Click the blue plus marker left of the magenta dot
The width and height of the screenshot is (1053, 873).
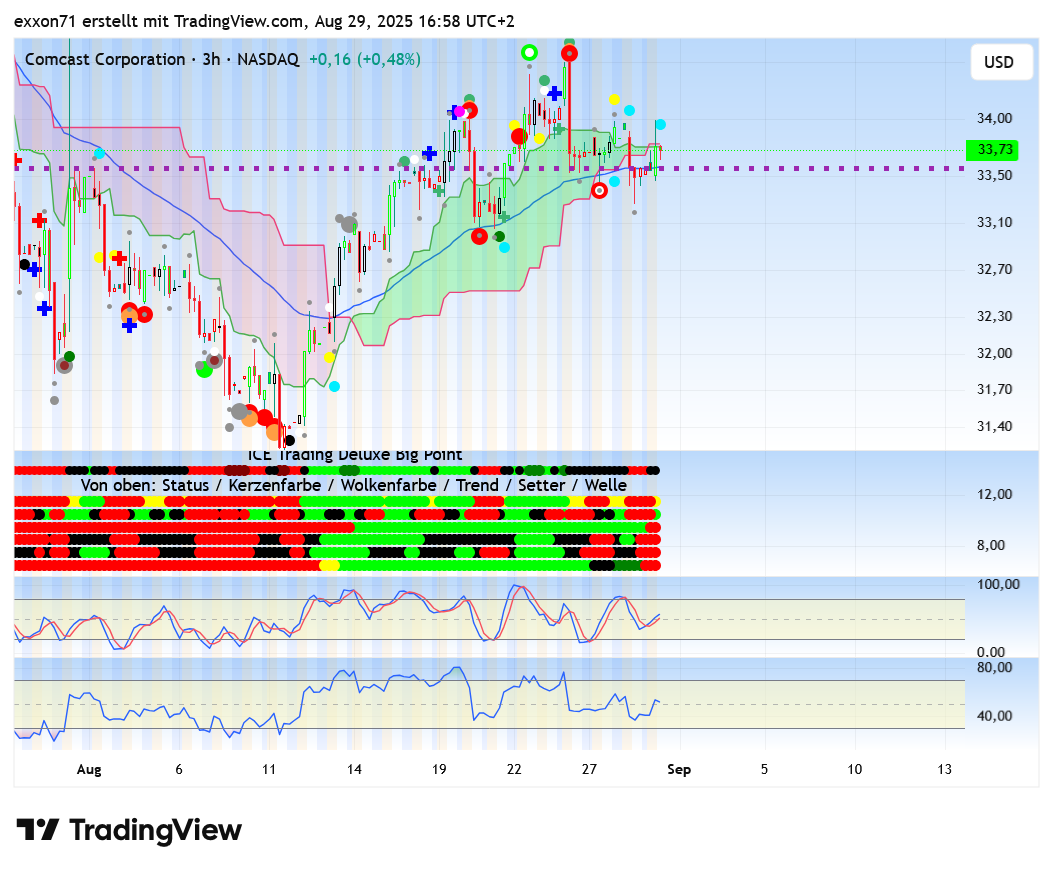[452, 112]
